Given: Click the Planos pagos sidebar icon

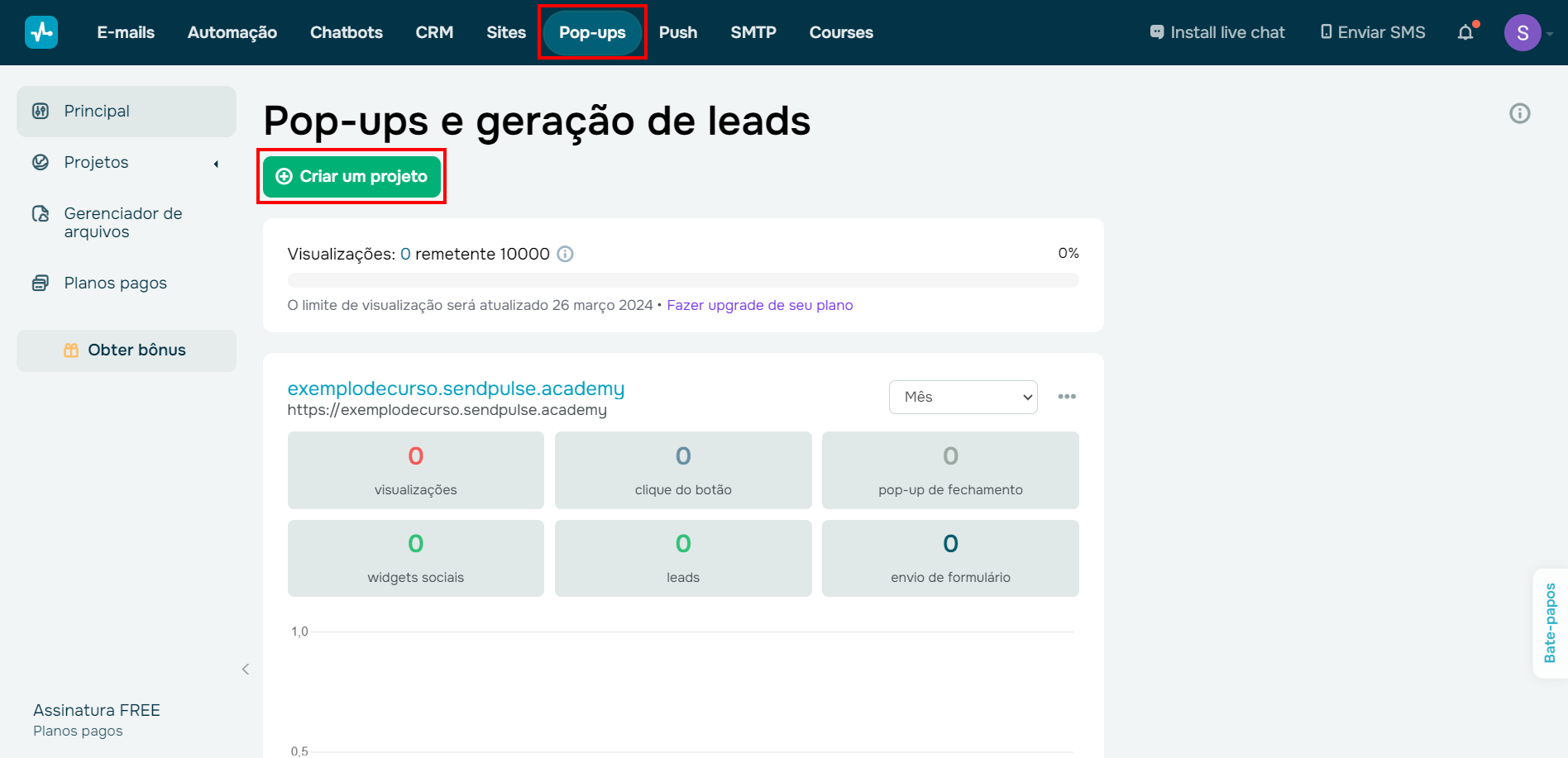Looking at the screenshot, I should (x=41, y=284).
